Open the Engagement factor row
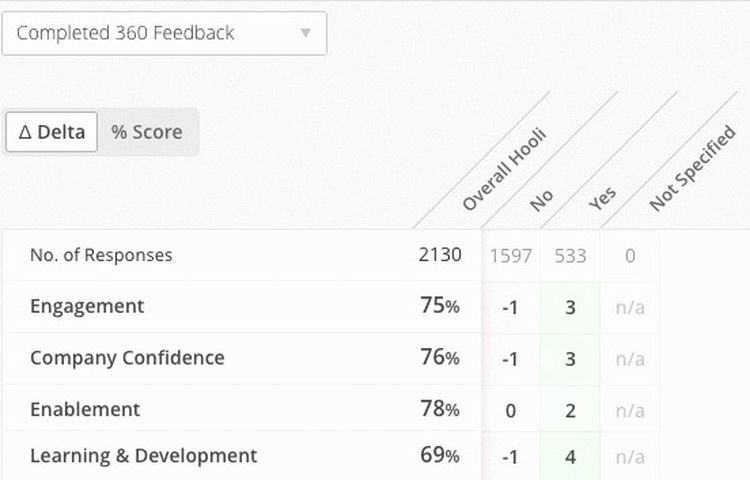This screenshot has width=750, height=480. tap(87, 306)
